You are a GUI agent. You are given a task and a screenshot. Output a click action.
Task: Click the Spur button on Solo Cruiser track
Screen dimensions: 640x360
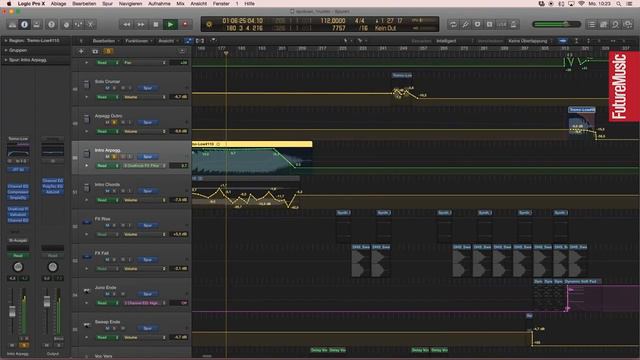[x=148, y=88]
